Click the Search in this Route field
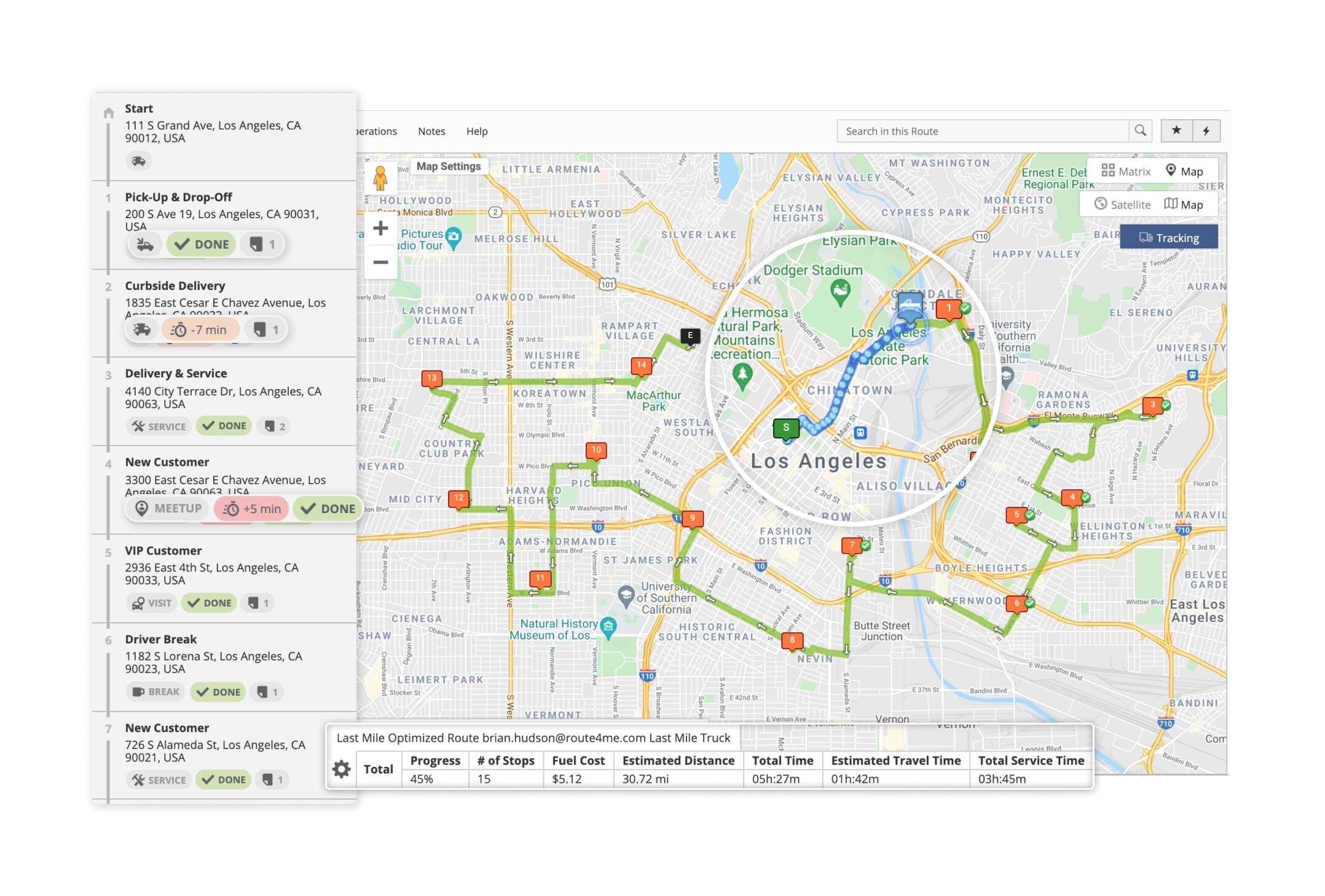Image resolution: width=1325 pixels, height=896 pixels. [983, 130]
